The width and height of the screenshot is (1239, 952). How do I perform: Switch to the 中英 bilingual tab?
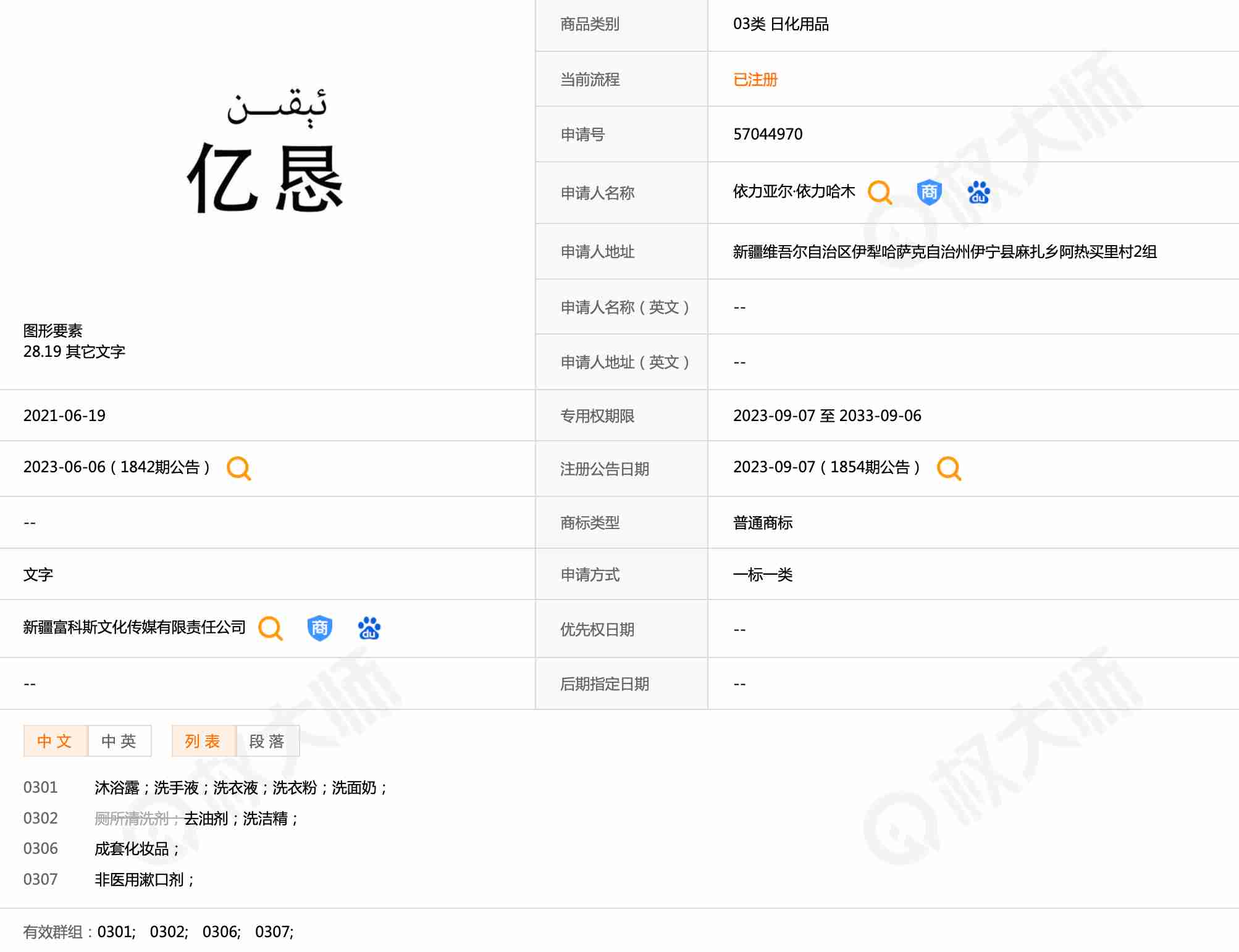(x=119, y=741)
